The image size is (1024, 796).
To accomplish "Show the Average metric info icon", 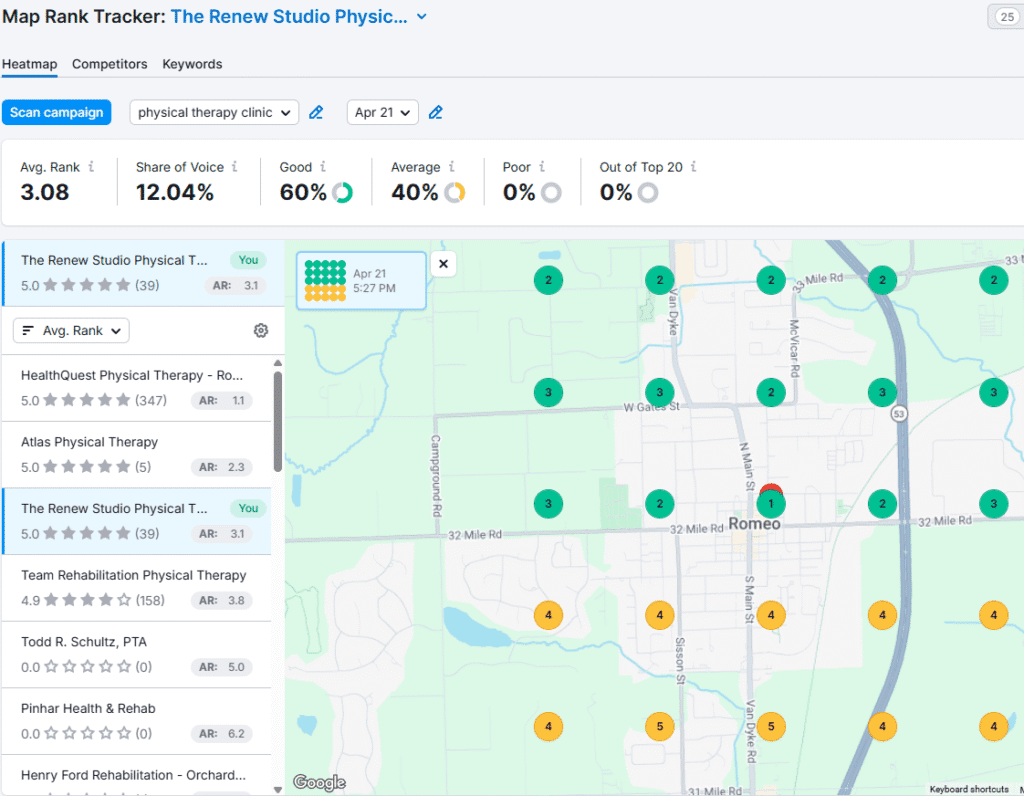I will [451, 167].
